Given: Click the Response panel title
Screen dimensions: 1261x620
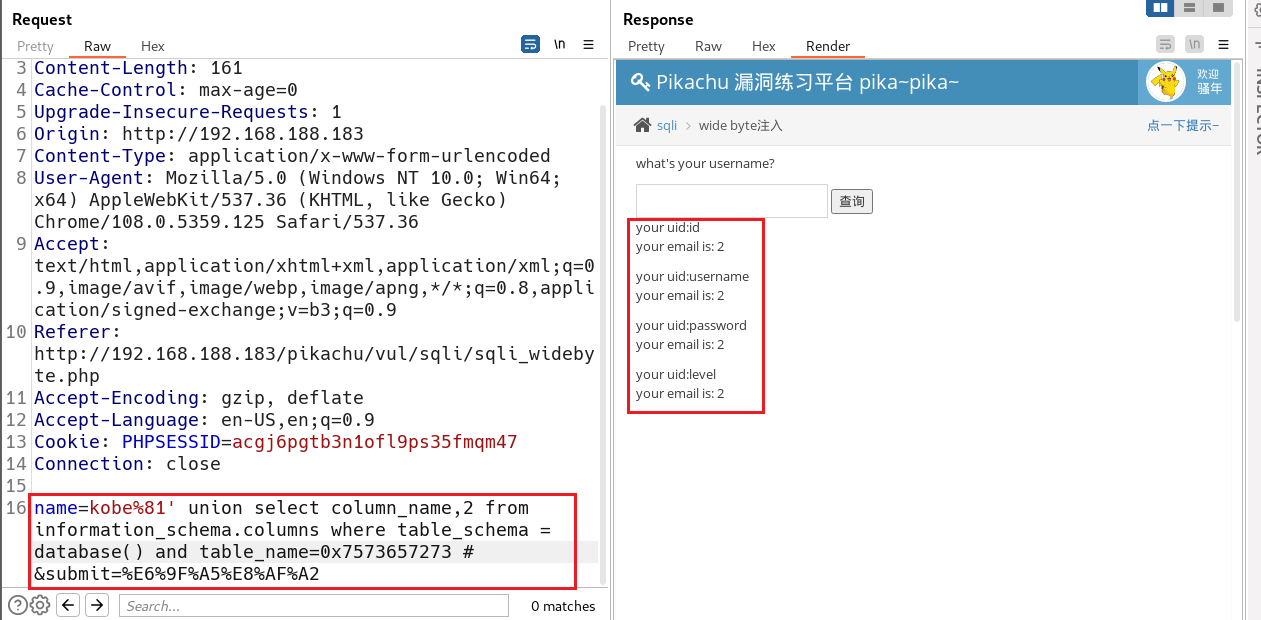Looking at the screenshot, I should click(x=658, y=19).
